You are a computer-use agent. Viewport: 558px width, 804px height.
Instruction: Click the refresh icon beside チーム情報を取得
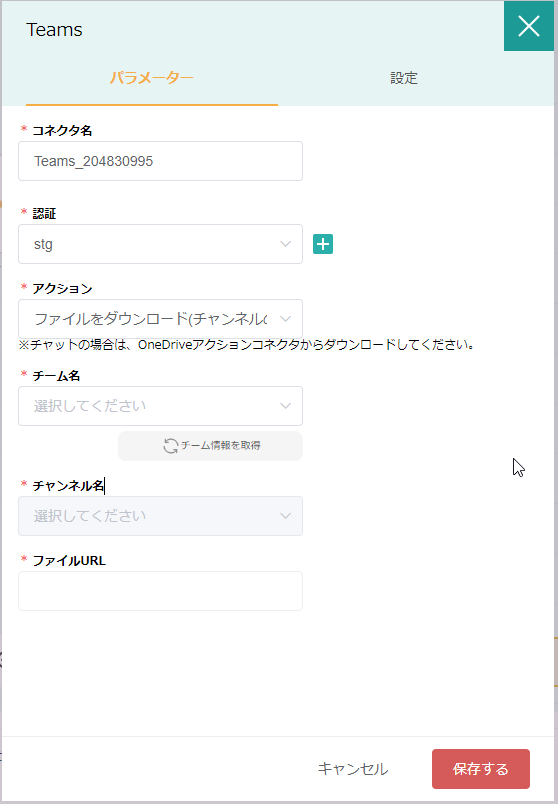coord(170,446)
